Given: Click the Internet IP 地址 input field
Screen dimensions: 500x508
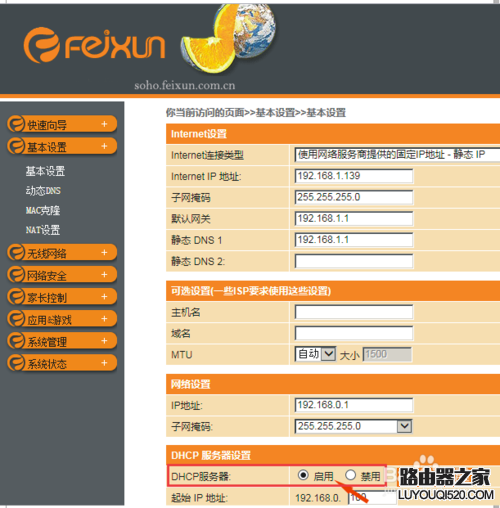Looking at the screenshot, I should [x=354, y=176].
